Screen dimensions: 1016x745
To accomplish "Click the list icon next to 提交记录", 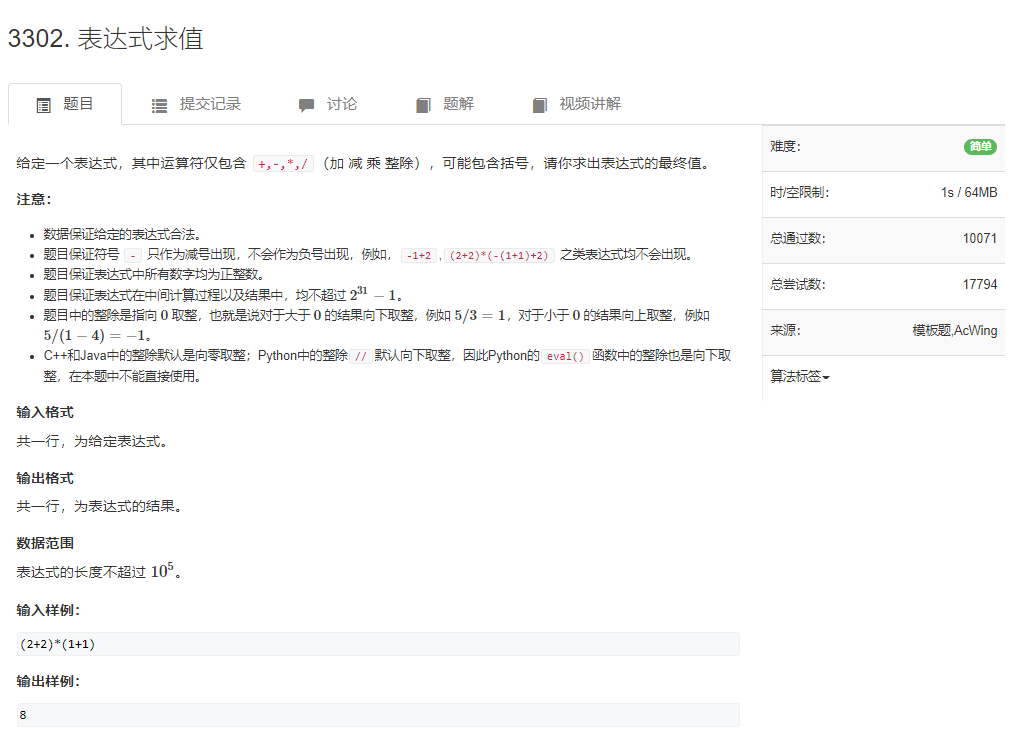I will coord(158,104).
